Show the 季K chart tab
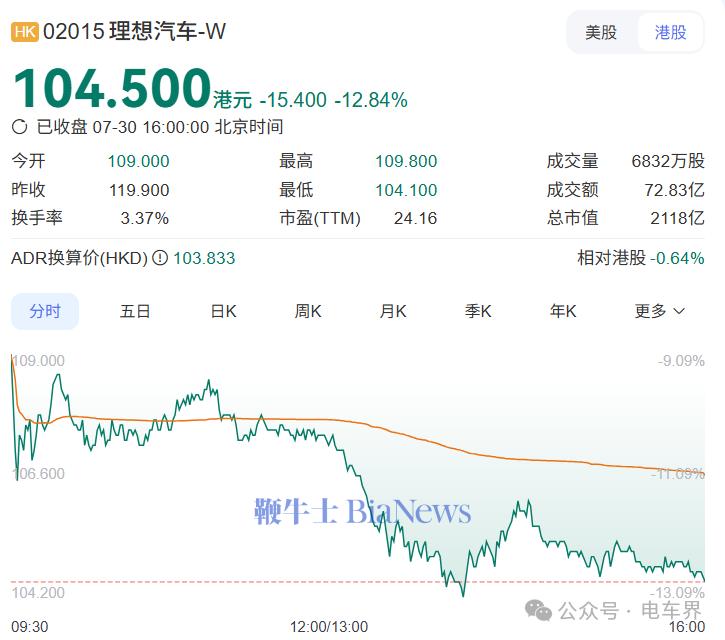This screenshot has width=725, height=640. click(478, 311)
